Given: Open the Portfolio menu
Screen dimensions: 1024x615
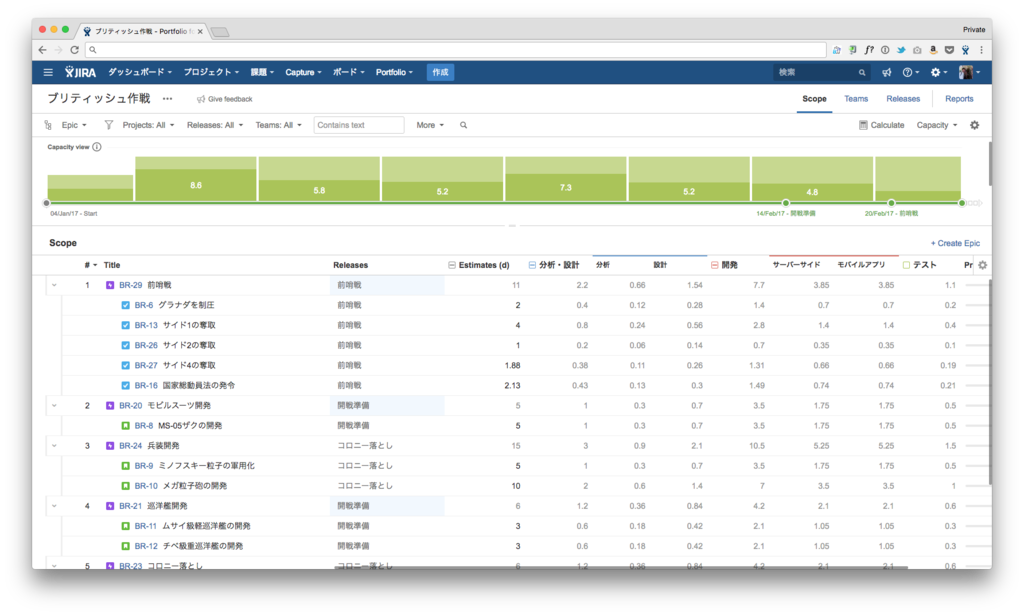Looking at the screenshot, I should pos(394,72).
